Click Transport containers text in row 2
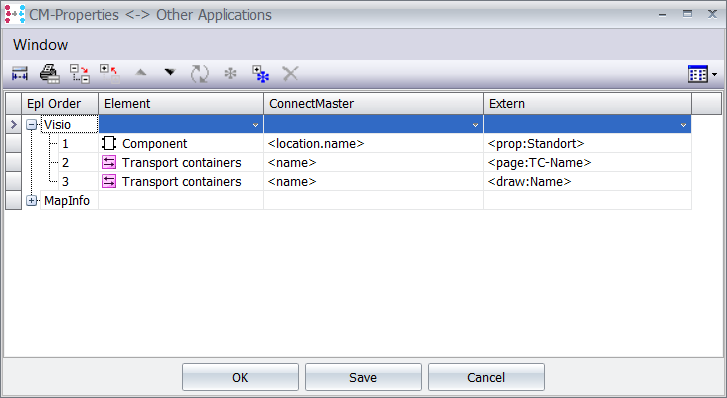This screenshot has height=398, width=727. coord(181,163)
